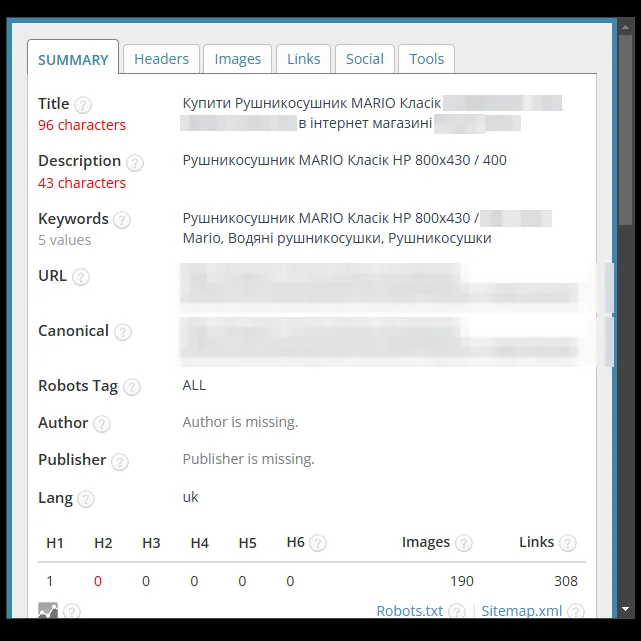641x641 pixels.
Task: Click the help icon beside Images column header
Action: 464,543
